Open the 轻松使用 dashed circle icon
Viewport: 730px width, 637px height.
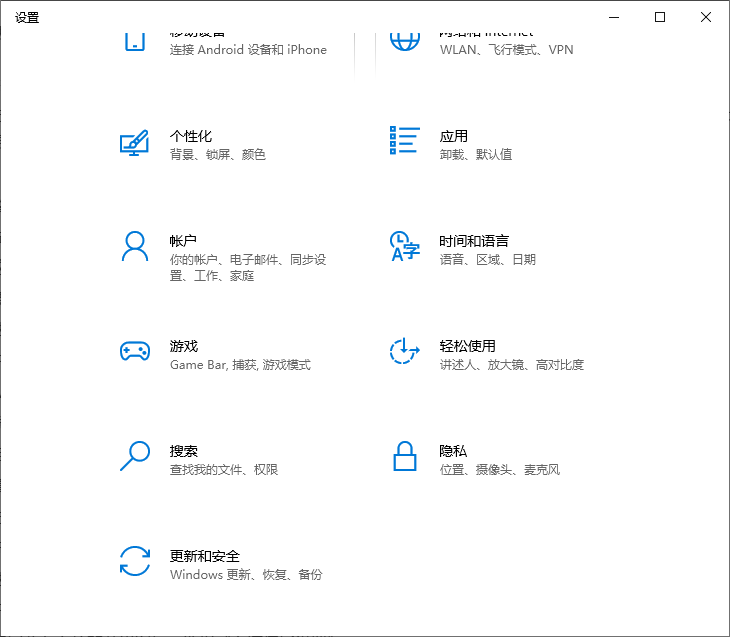tap(404, 351)
